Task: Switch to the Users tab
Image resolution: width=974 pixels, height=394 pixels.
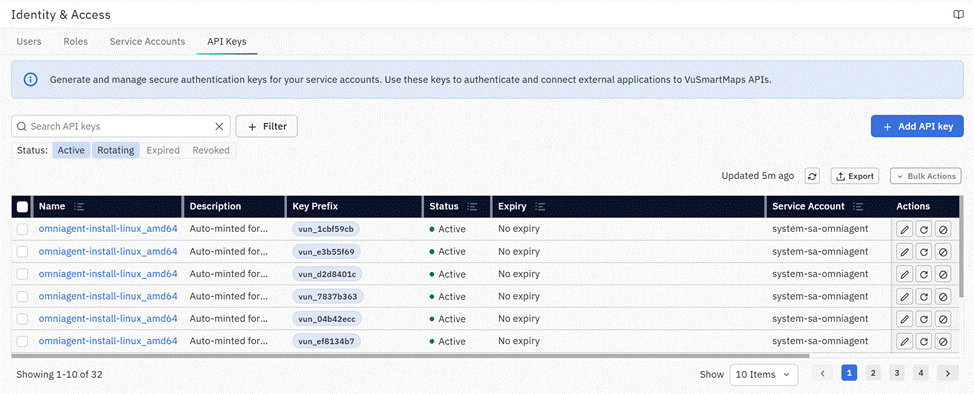Action: 29,42
